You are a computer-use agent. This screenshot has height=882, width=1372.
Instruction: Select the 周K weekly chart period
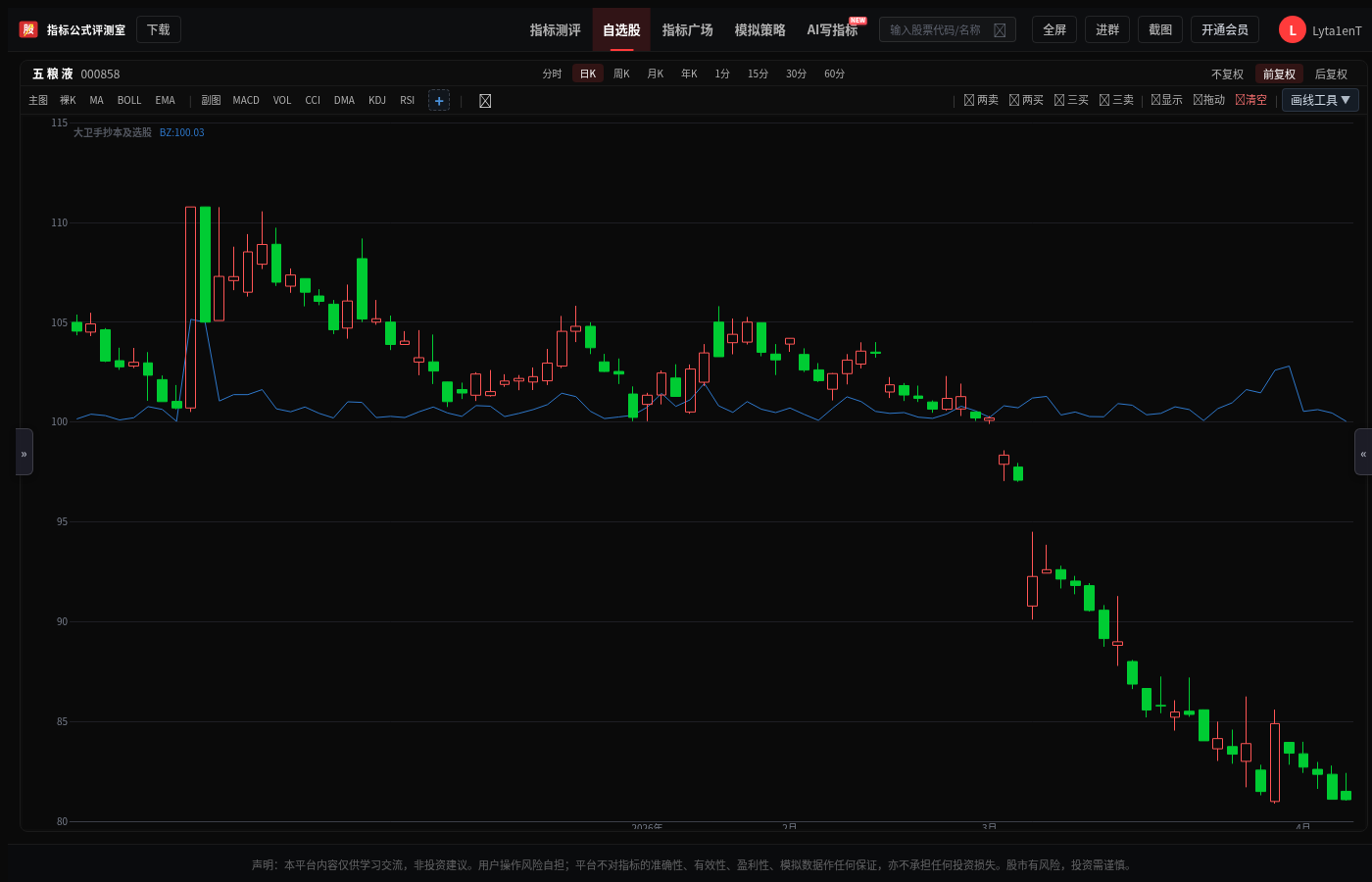pos(621,73)
